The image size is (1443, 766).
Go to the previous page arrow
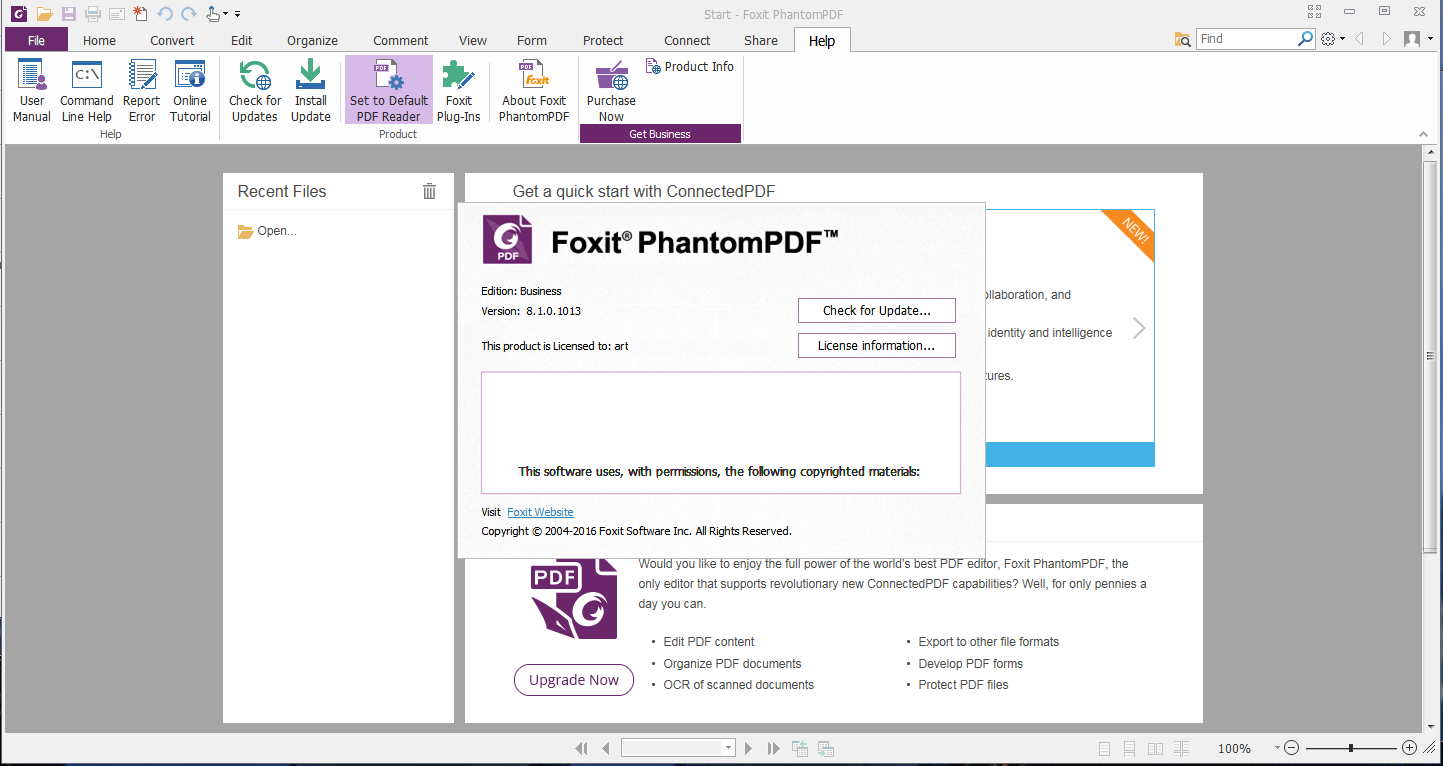pyautogui.click(x=606, y=748)
